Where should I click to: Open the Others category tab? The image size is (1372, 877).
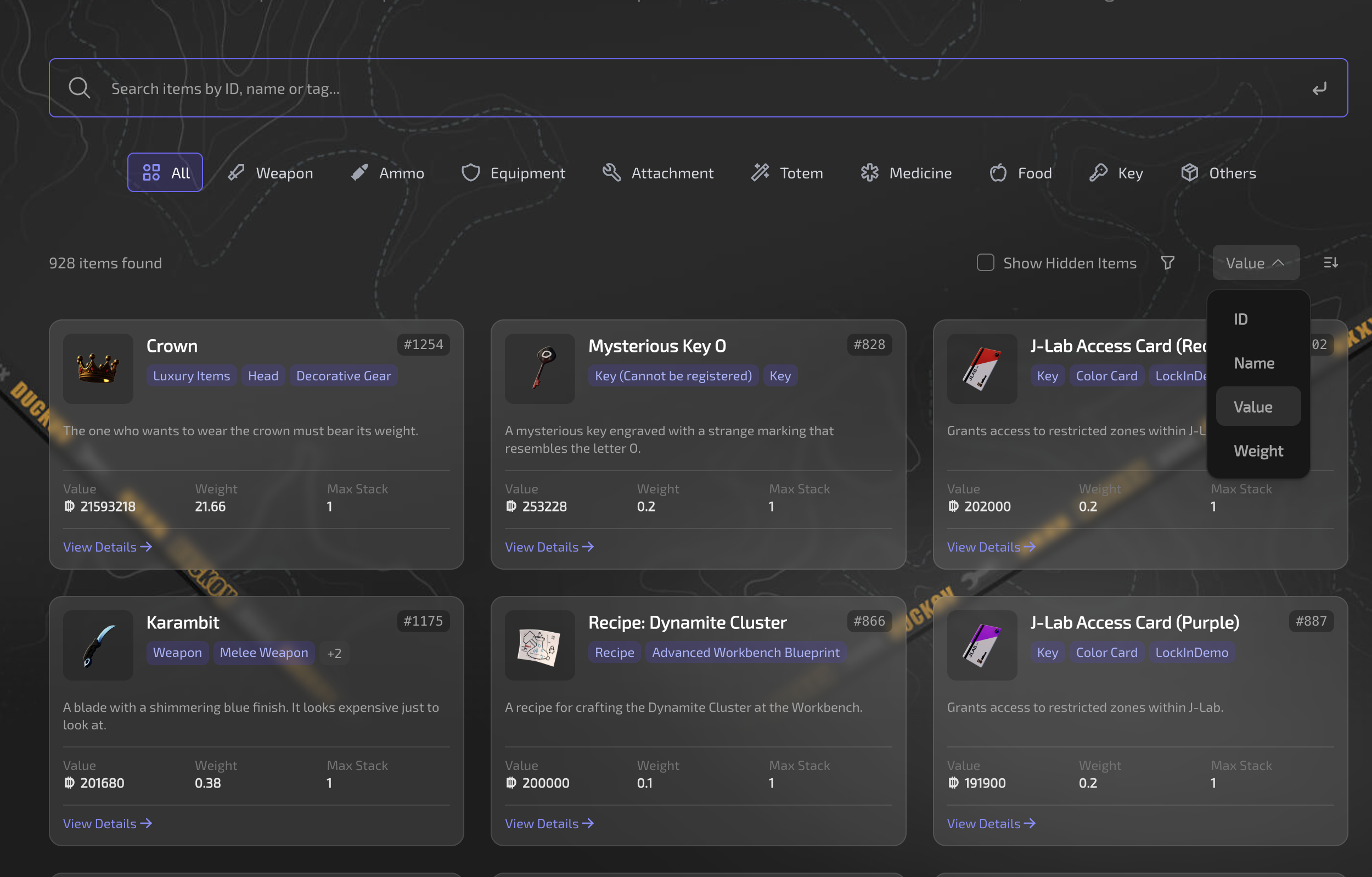pos(1218,173)
